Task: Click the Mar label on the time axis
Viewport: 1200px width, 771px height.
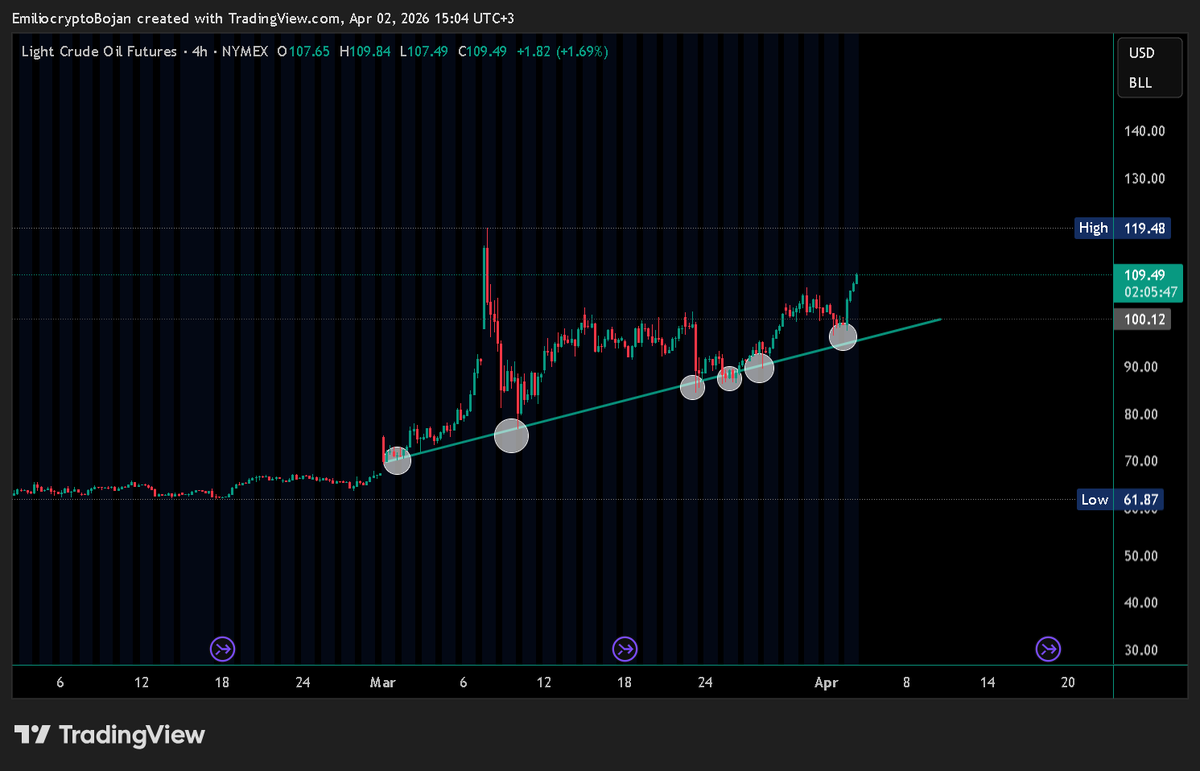Action: tap(381, 682)
